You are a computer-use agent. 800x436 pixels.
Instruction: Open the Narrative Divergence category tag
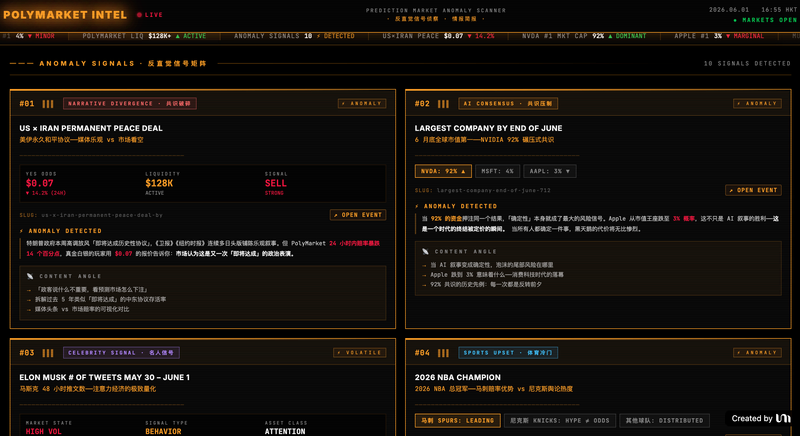point(130,104)
